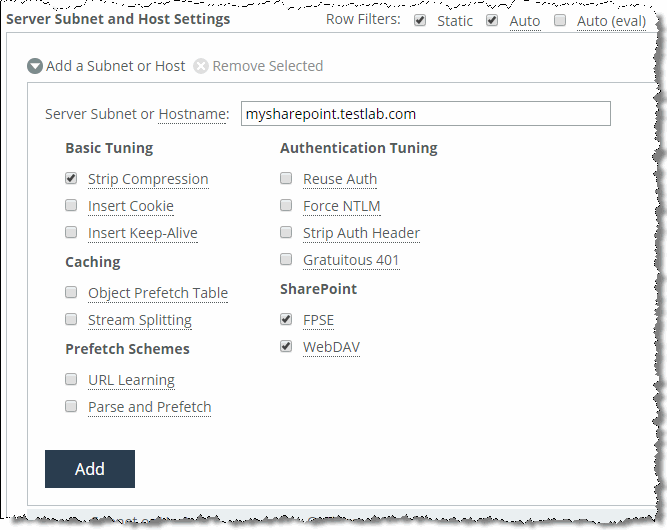Check the Parse and Prefetch box
Screen dimensions: 667x530
pyautogui.click(x=71, y=406)
